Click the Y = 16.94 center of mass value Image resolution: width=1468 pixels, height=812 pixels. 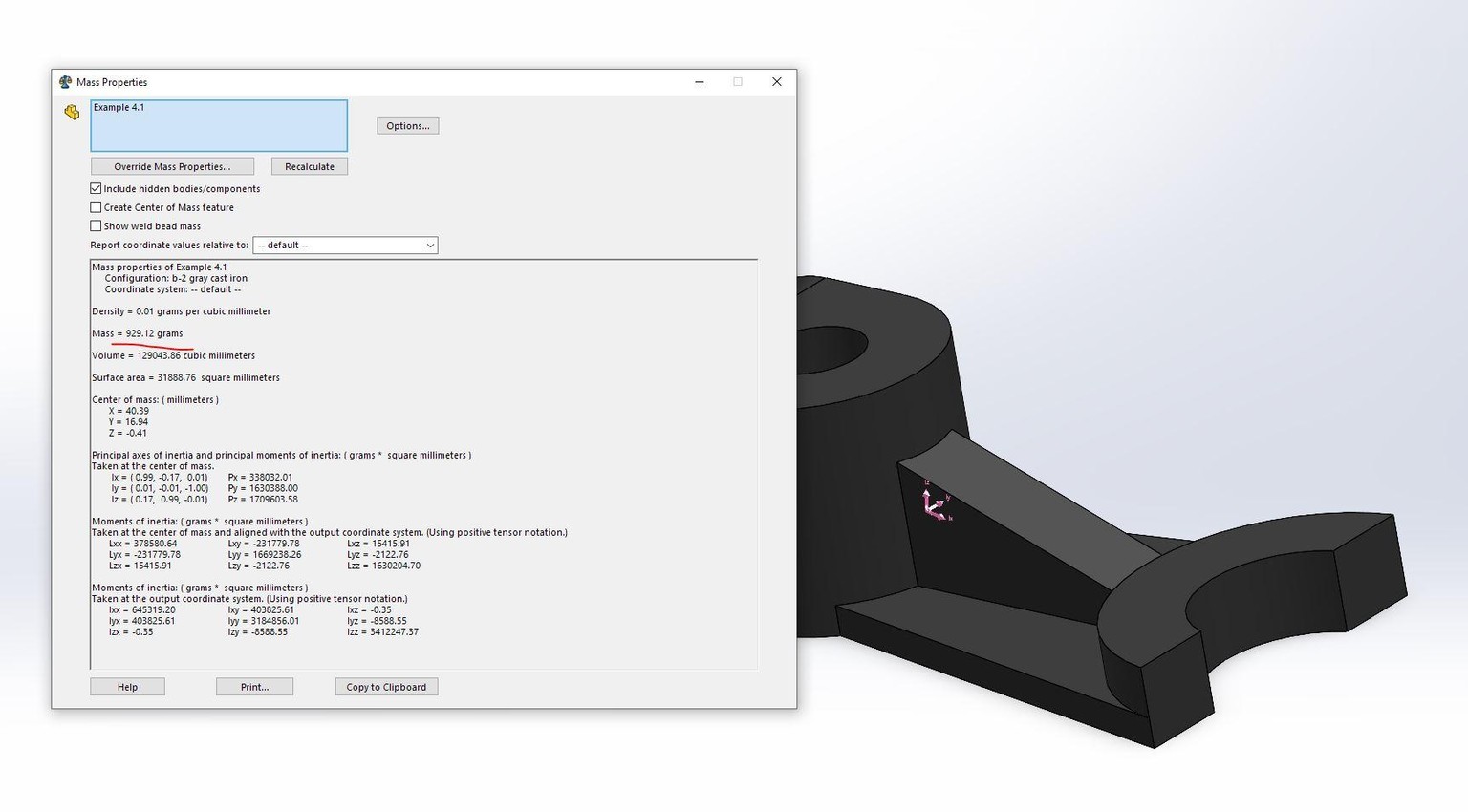pos(129,422)
